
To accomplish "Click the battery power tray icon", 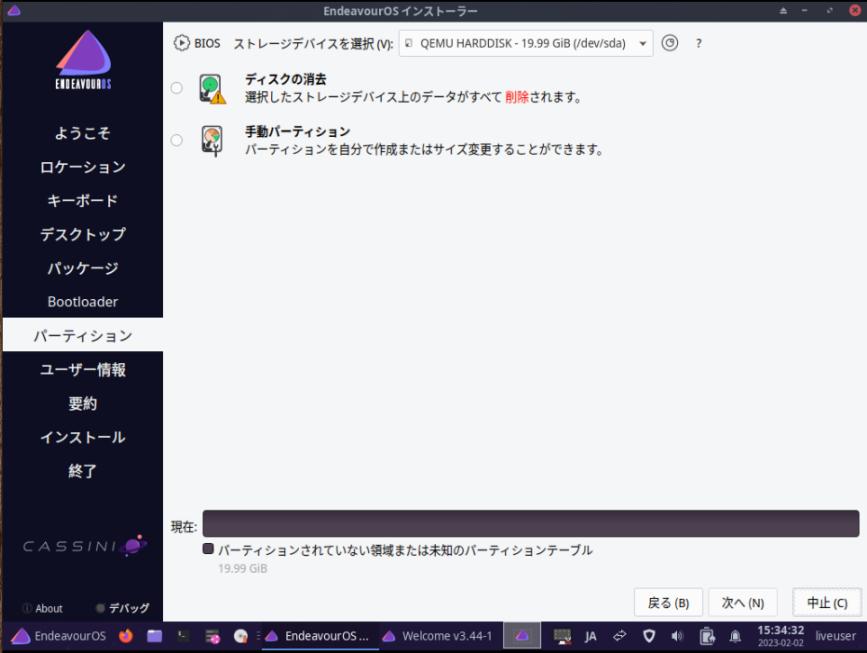I will pos(706,636).
